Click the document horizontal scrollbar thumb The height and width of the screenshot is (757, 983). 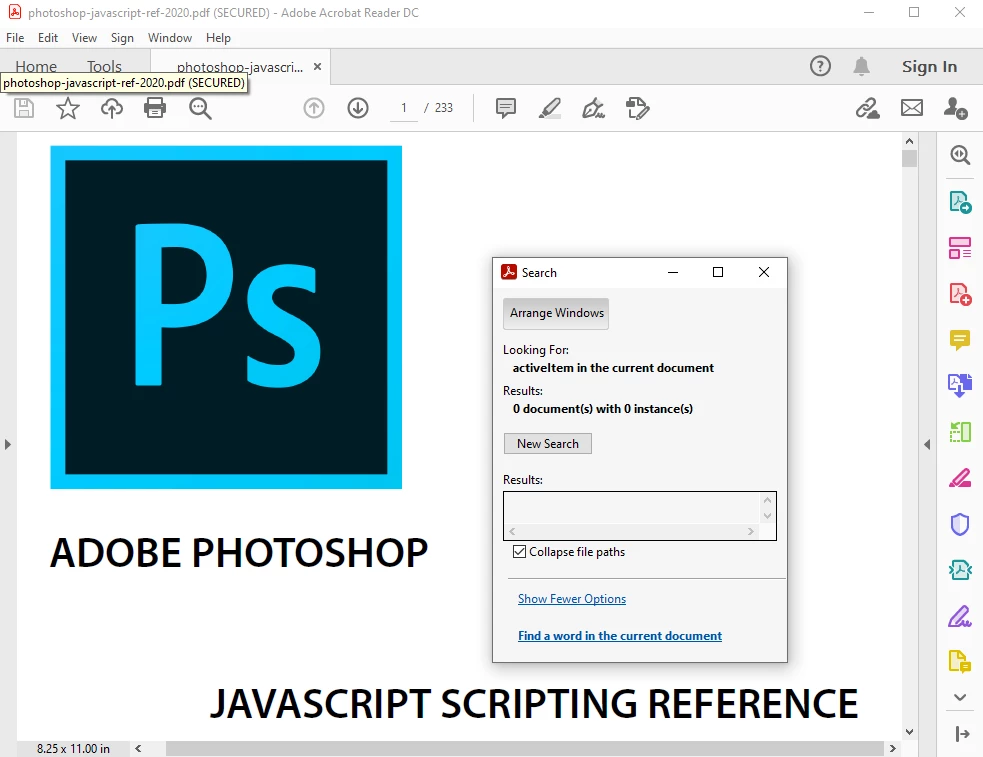click(525, 748)
